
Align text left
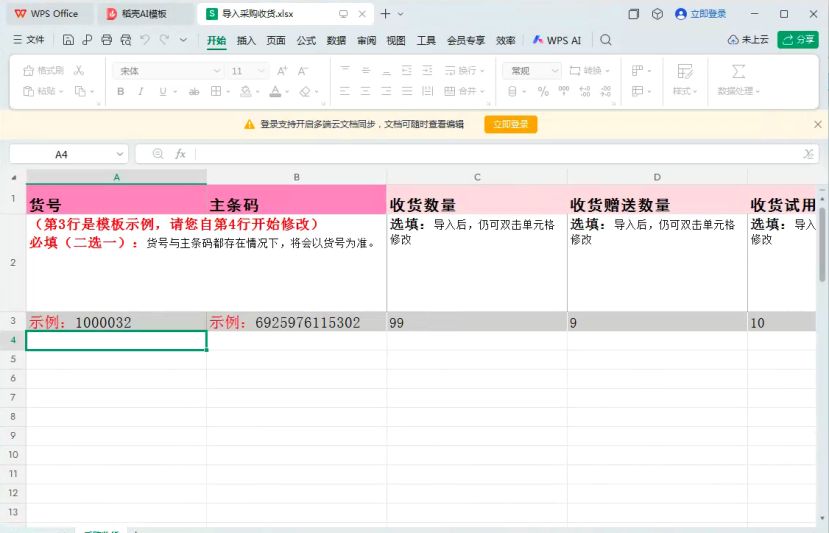pyautogui.click(x=345, y=91)
